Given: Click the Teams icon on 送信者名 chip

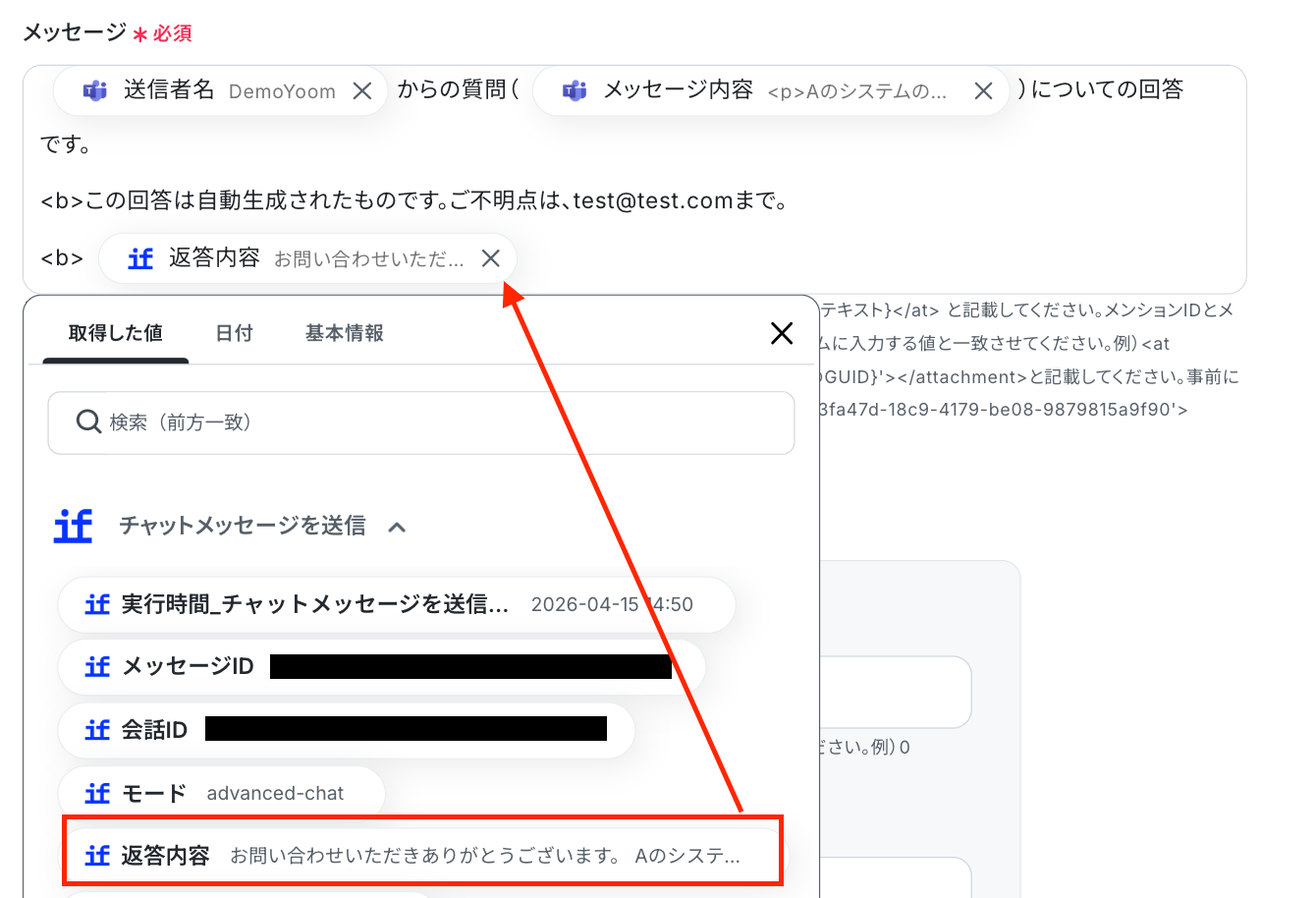Looking at the screenshot, I should pyautogui.click(x=95, y=91).
